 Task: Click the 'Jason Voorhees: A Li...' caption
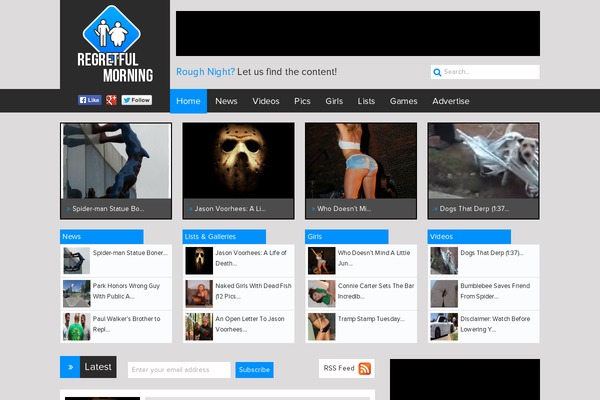pos(230,209)
